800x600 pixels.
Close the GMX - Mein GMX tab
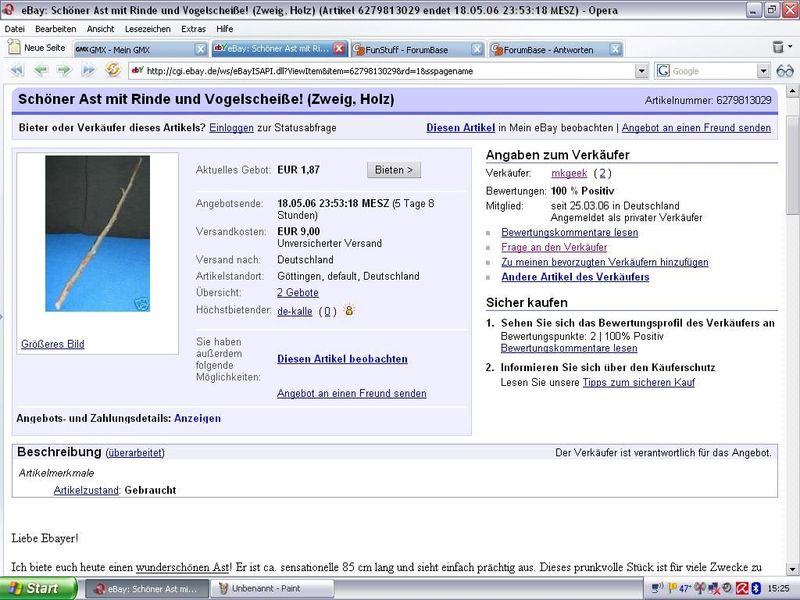[x=201, y=49]
